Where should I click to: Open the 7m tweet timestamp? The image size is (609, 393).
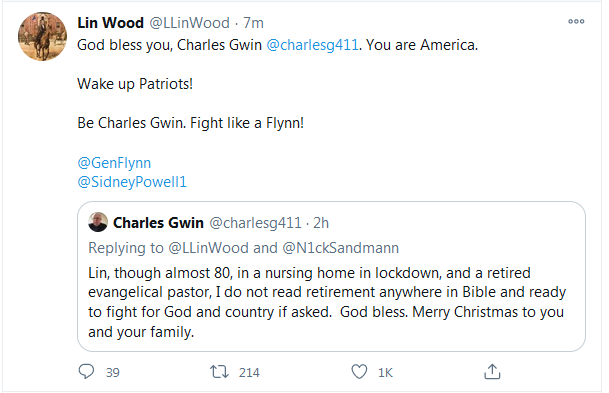tap(253, 23)
